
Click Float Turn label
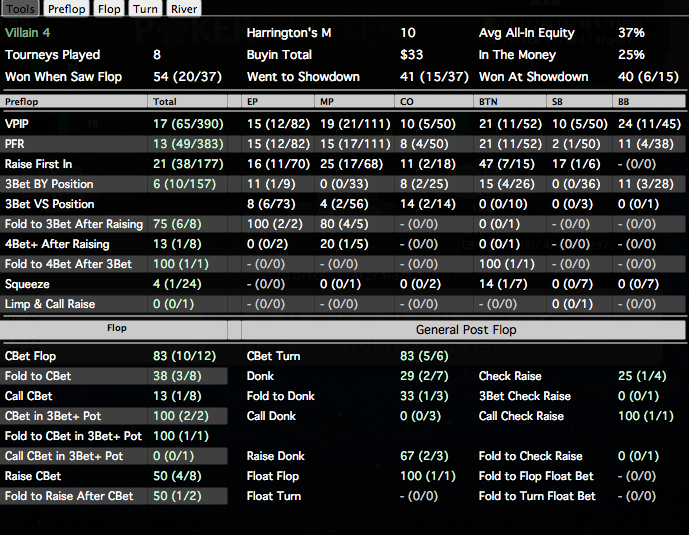tap(274, 496)
